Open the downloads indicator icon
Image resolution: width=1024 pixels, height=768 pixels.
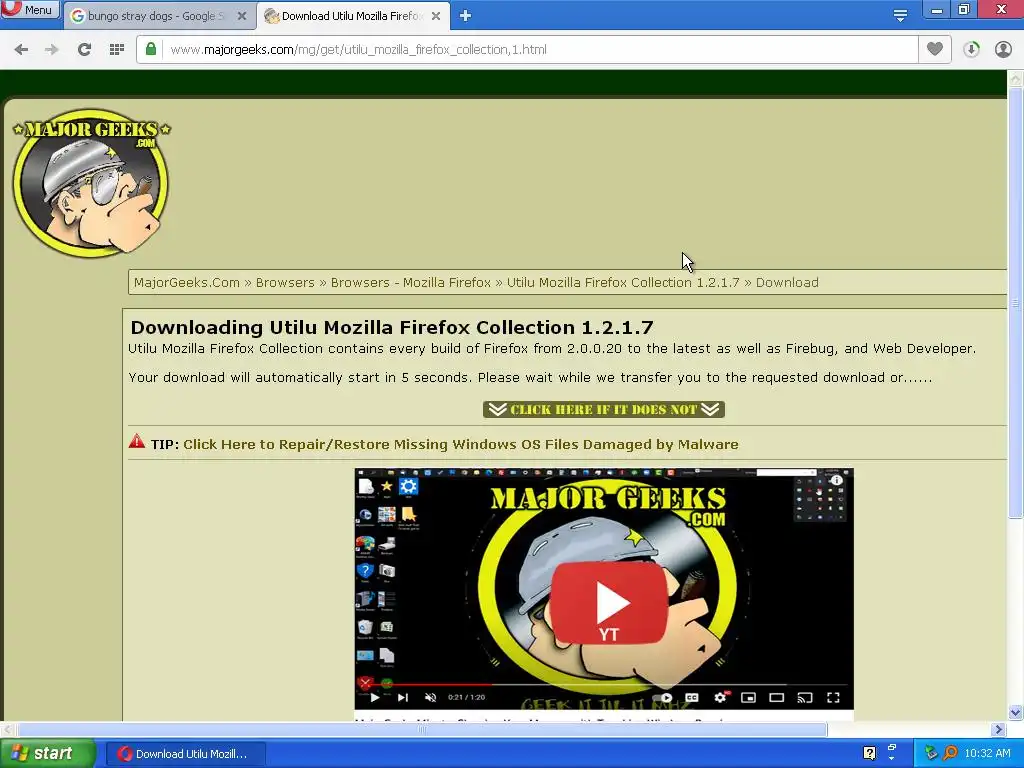(971, 49)
